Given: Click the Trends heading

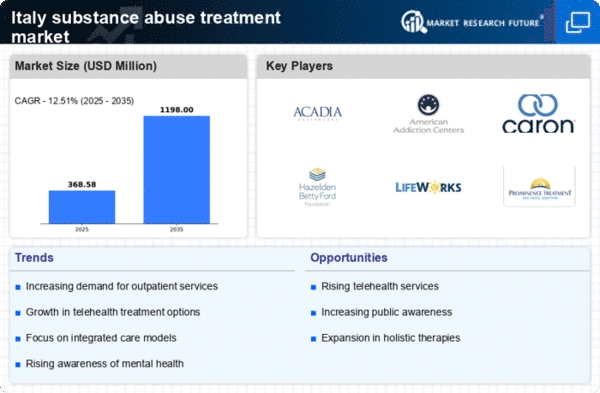Looking at the screenshot, I should point(34,258).
